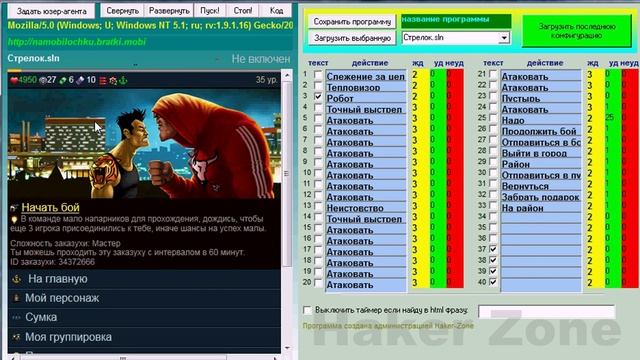This screenshot has width=640, height=360.
Task: Click the namobilochku.bratki.mobi URL link
Action: [77, 42]
